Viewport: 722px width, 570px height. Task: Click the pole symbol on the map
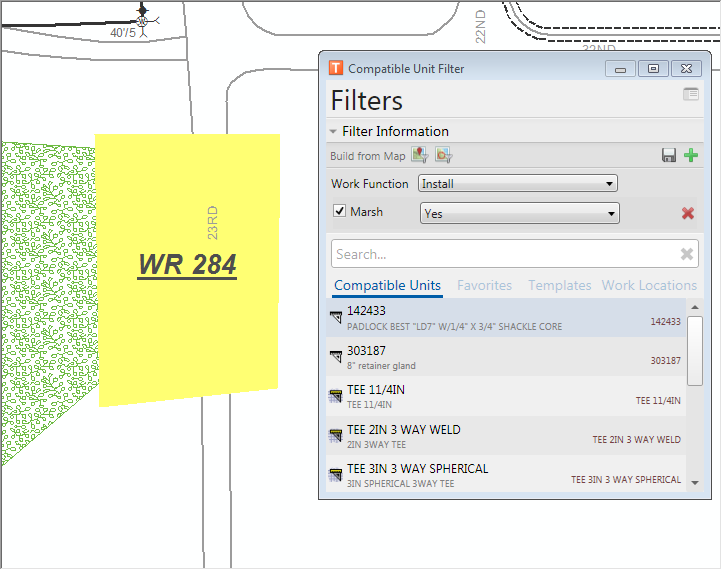tap(143, 21)
